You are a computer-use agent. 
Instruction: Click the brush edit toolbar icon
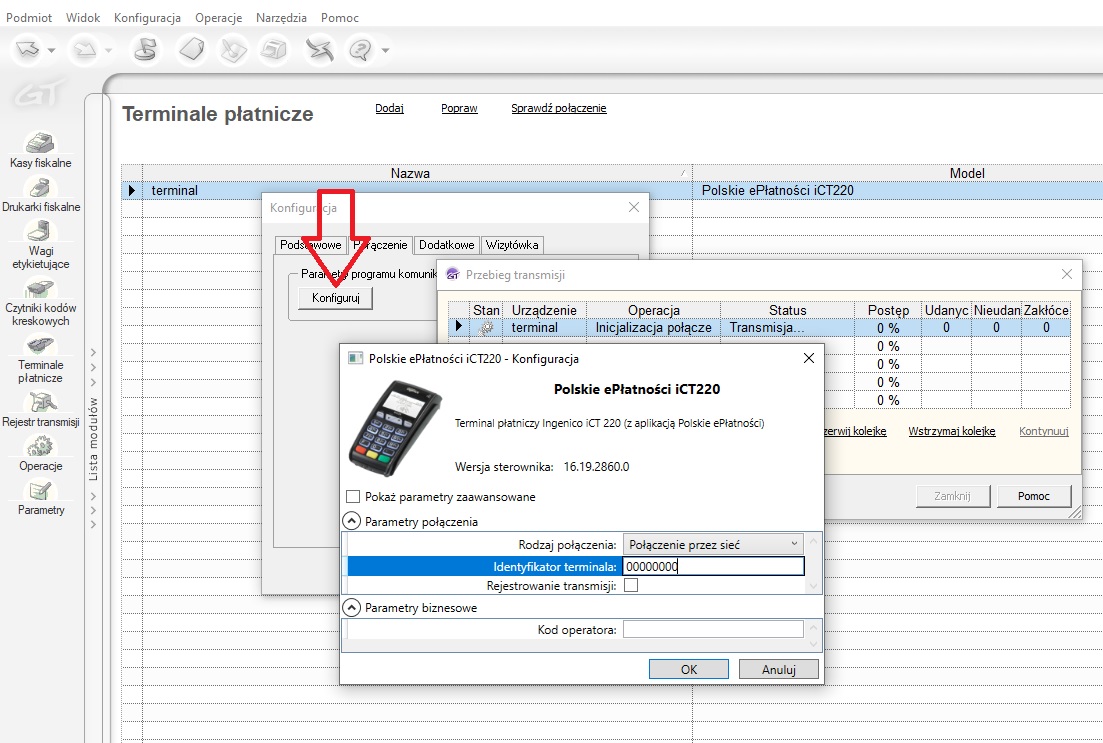click(233, 50)
